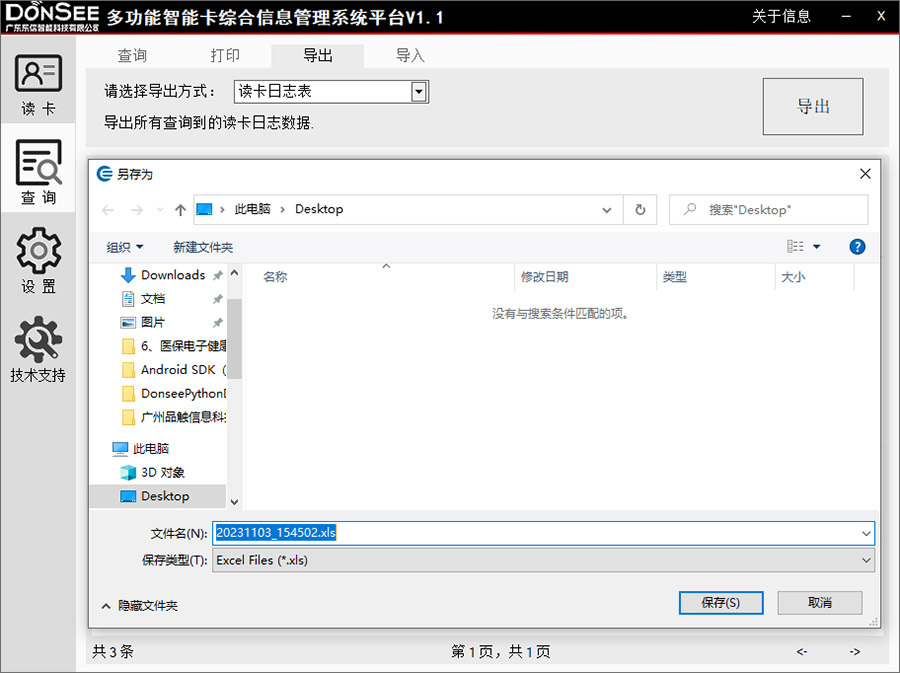Open the Help question-mark icon in the dialog

[x=857, y=247]
